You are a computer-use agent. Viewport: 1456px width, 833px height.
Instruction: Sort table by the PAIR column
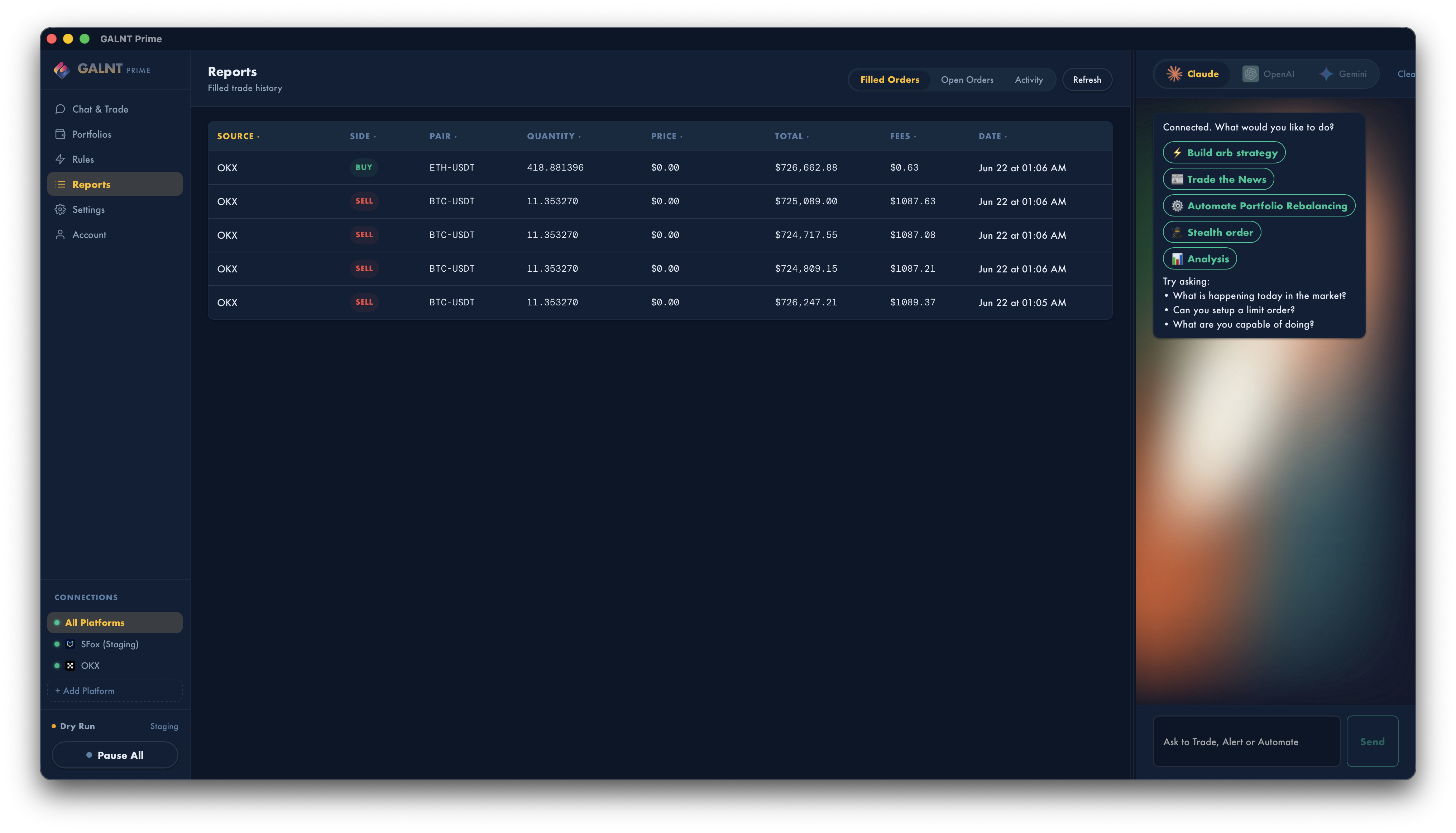442,136
